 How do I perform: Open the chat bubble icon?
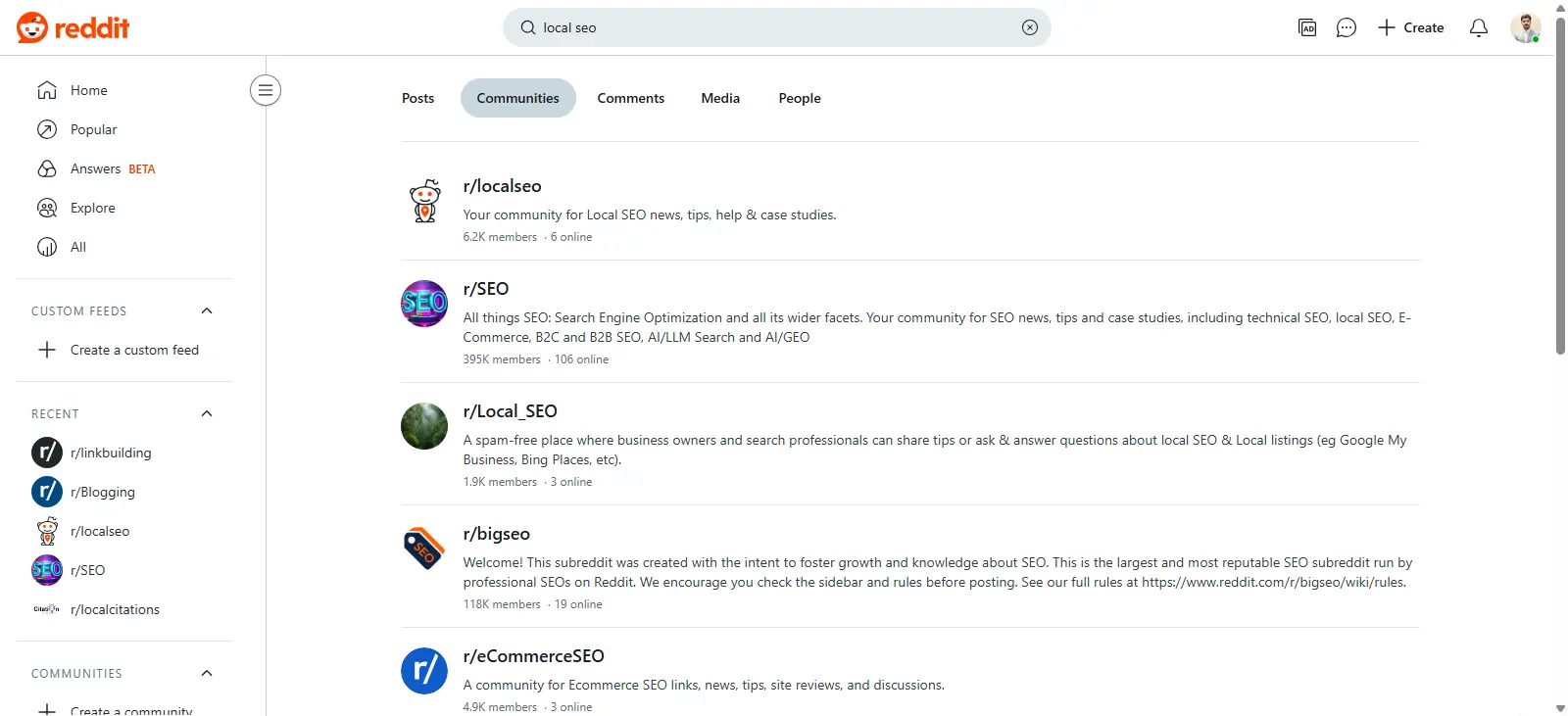point(1347,27)
